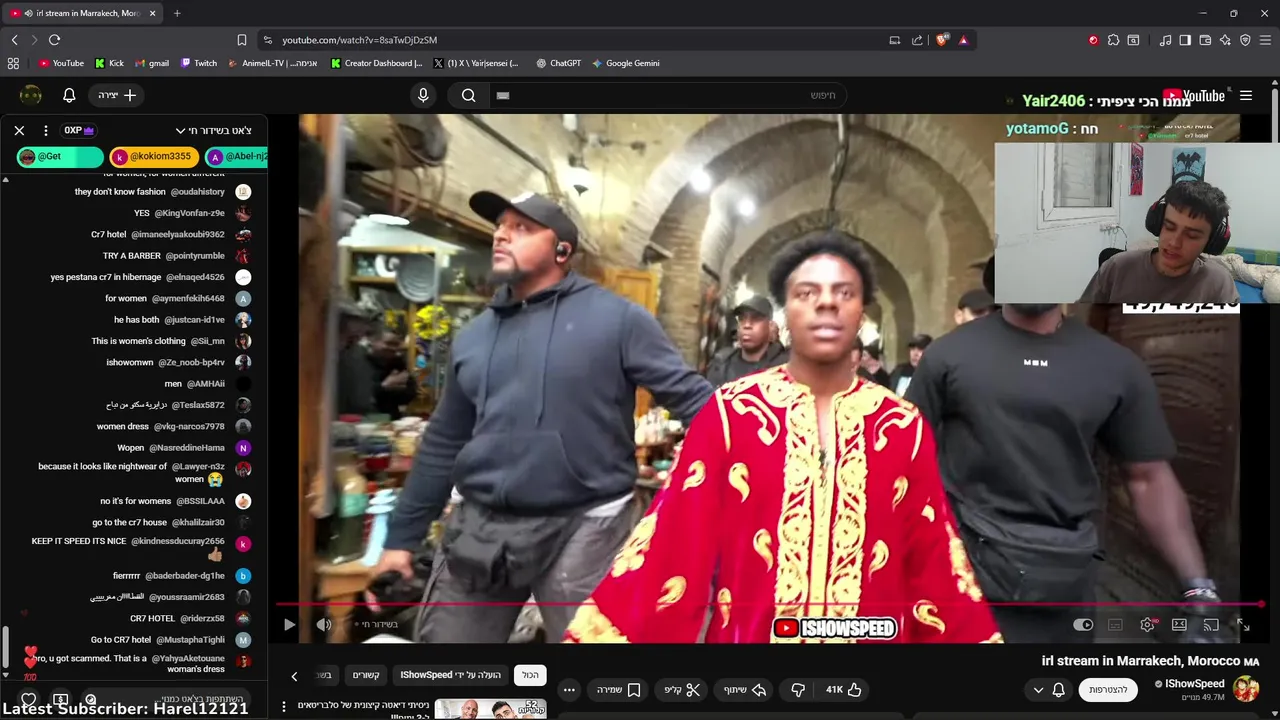This screenshot has height=720, width=1280.
Task: Click the browser address bar URL
Action: coord(359,40)
